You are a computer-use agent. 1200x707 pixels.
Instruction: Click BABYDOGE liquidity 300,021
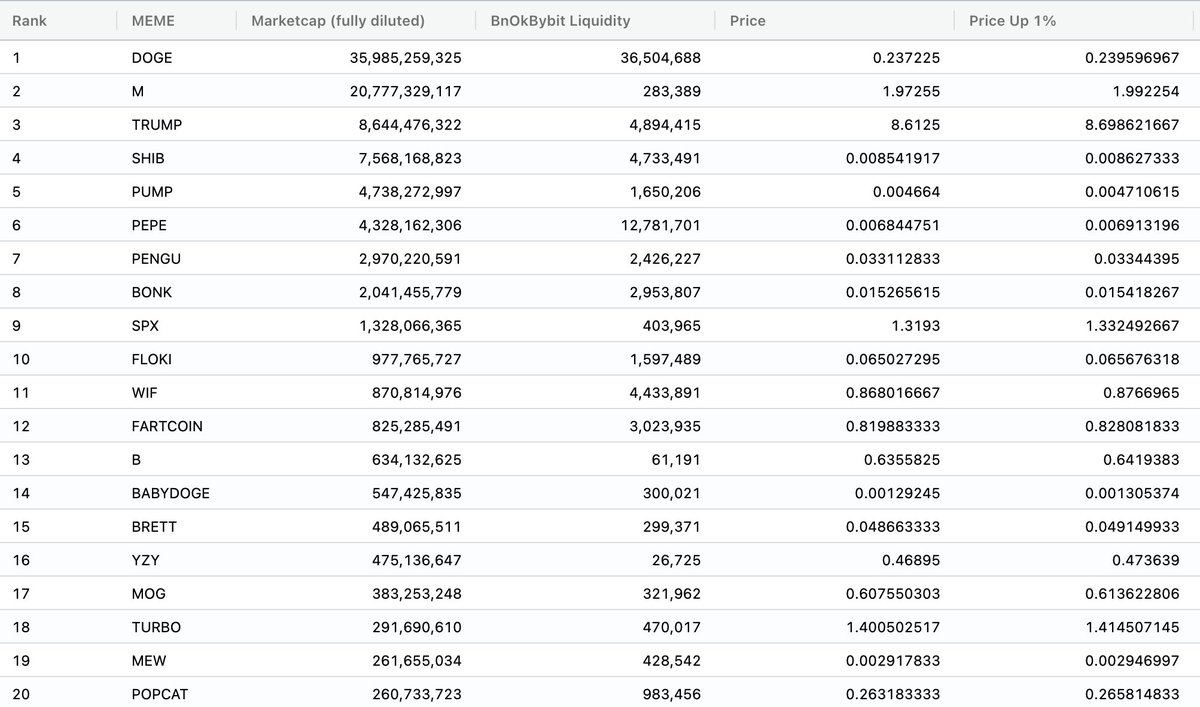point(671,493)
